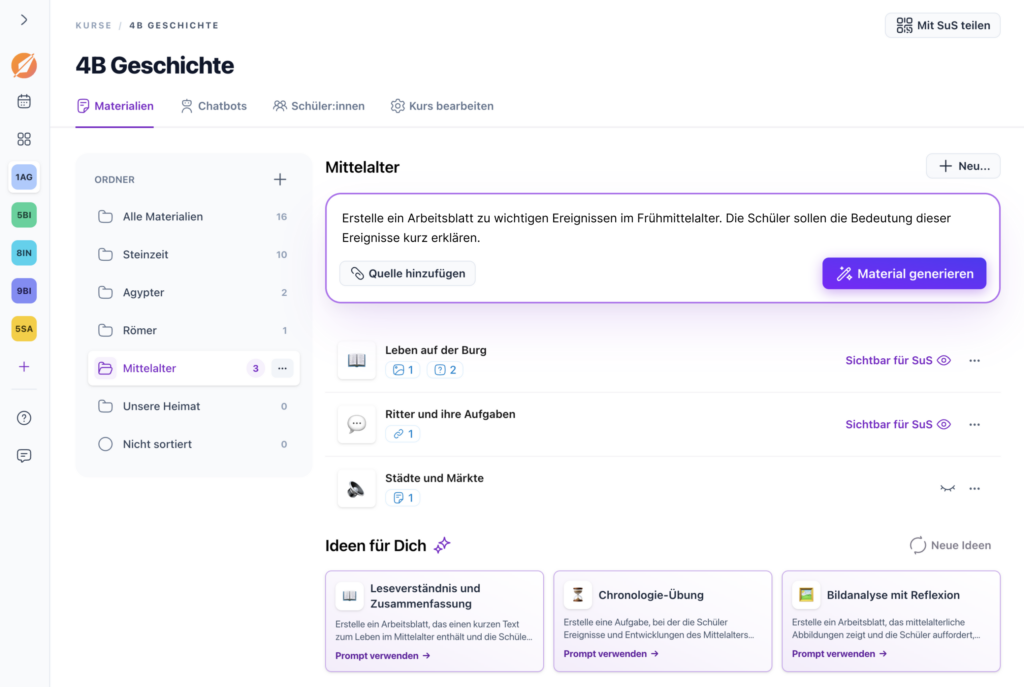
Task: Select the Chronologie-Übung idea card
Action: 663,621
